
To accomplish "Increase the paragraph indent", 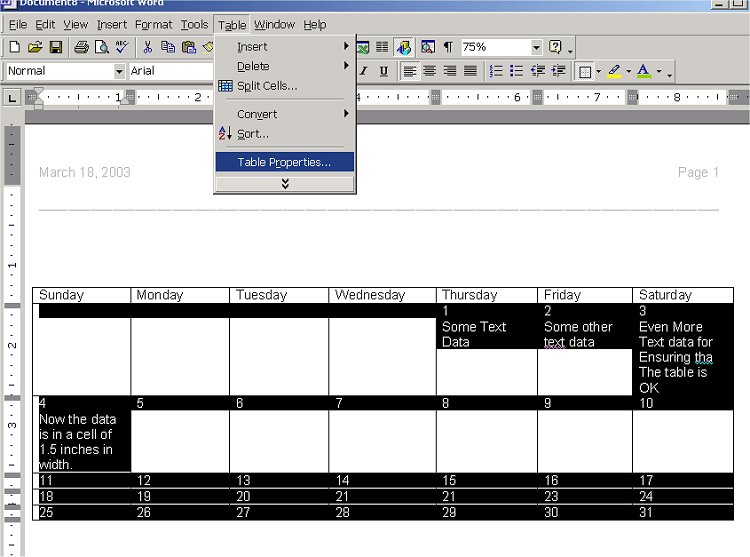I will [559, 71].
